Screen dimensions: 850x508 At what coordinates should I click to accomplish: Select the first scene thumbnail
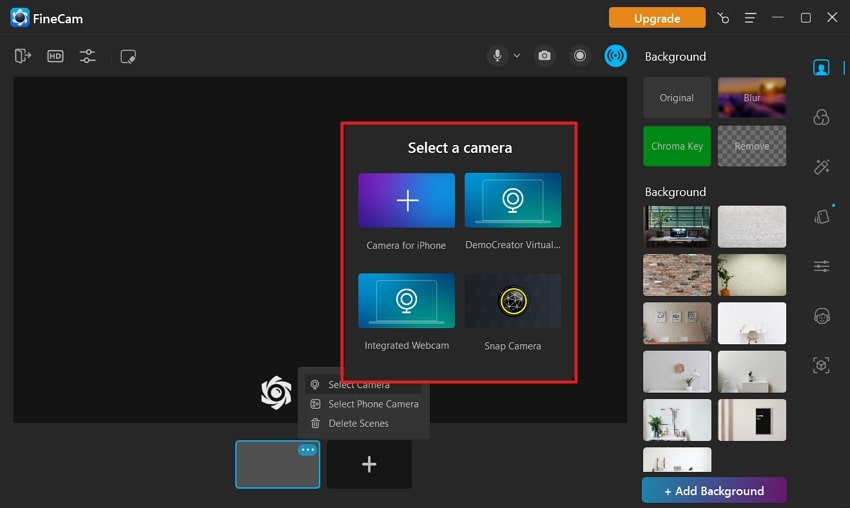(x=278, y=465)
